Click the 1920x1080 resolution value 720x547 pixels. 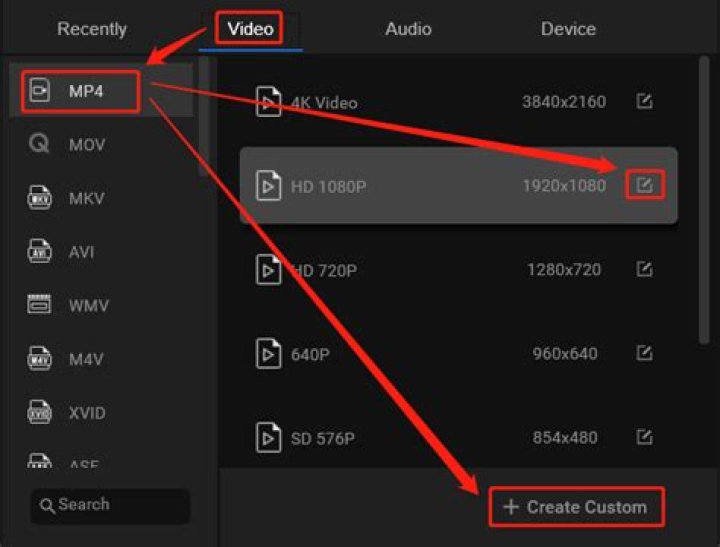(564, 186)
